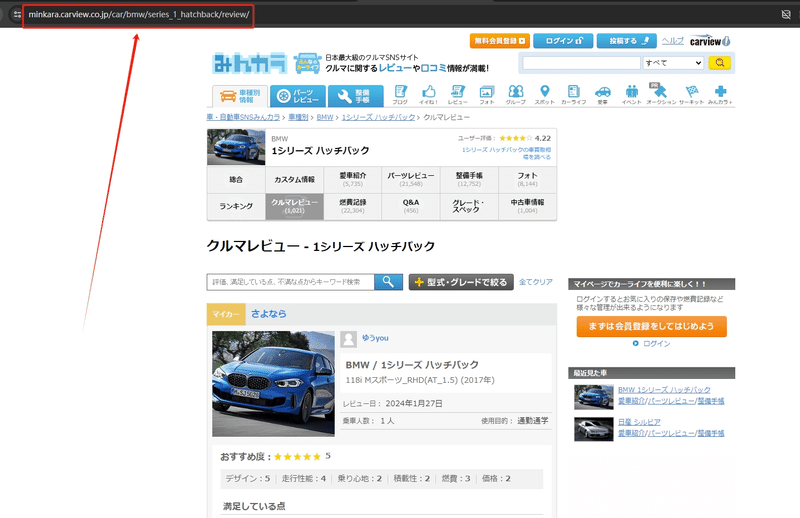Click the 日産 シルビア thumbnail in sidebar
Screen dimensions: 800x518
[x=593, y=429]
